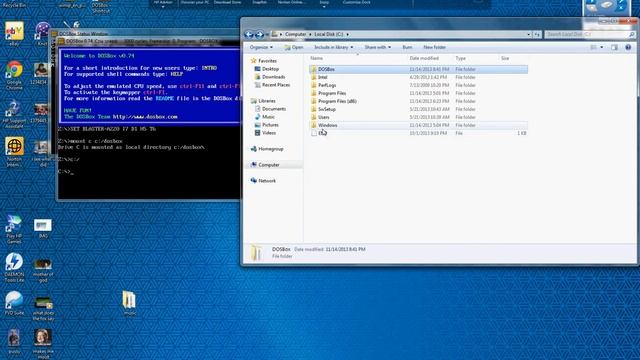Click the help question mark icon in Explorer
The image size is (640, 360).
click(x=628, y=47)
